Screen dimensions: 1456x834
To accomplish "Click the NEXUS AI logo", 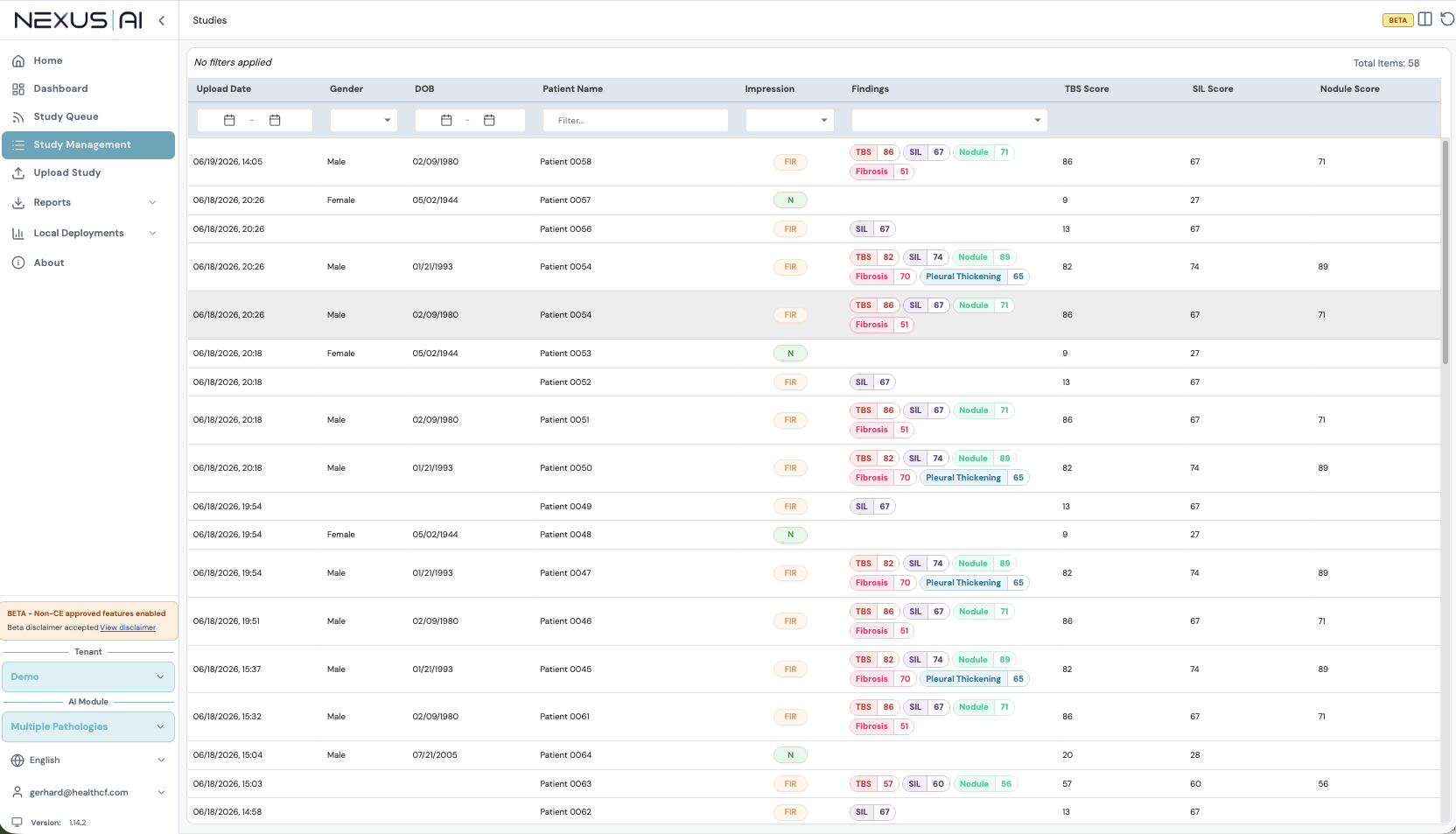I will click(78, 20).
